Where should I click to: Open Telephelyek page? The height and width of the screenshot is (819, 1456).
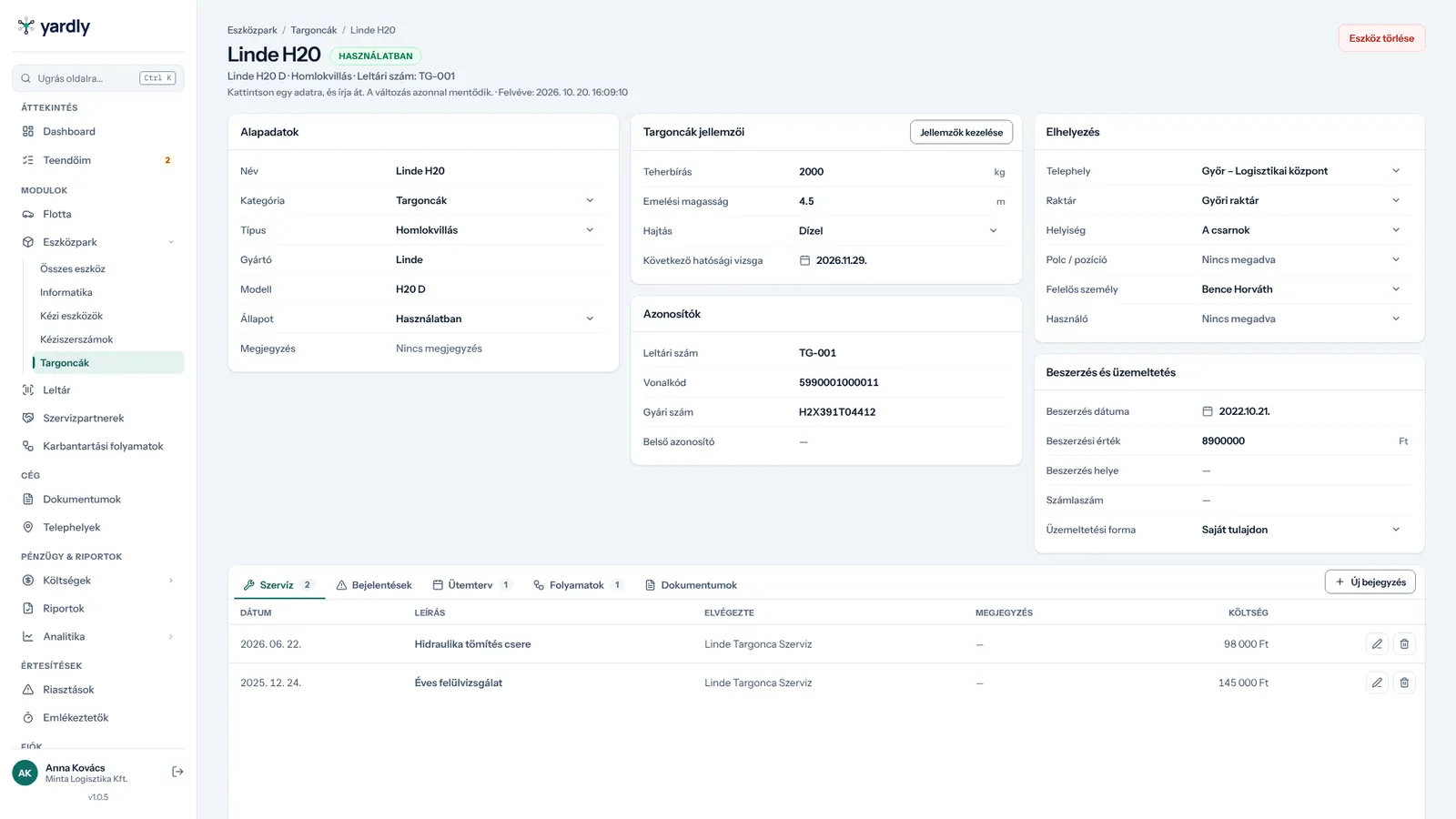(98, 528)
